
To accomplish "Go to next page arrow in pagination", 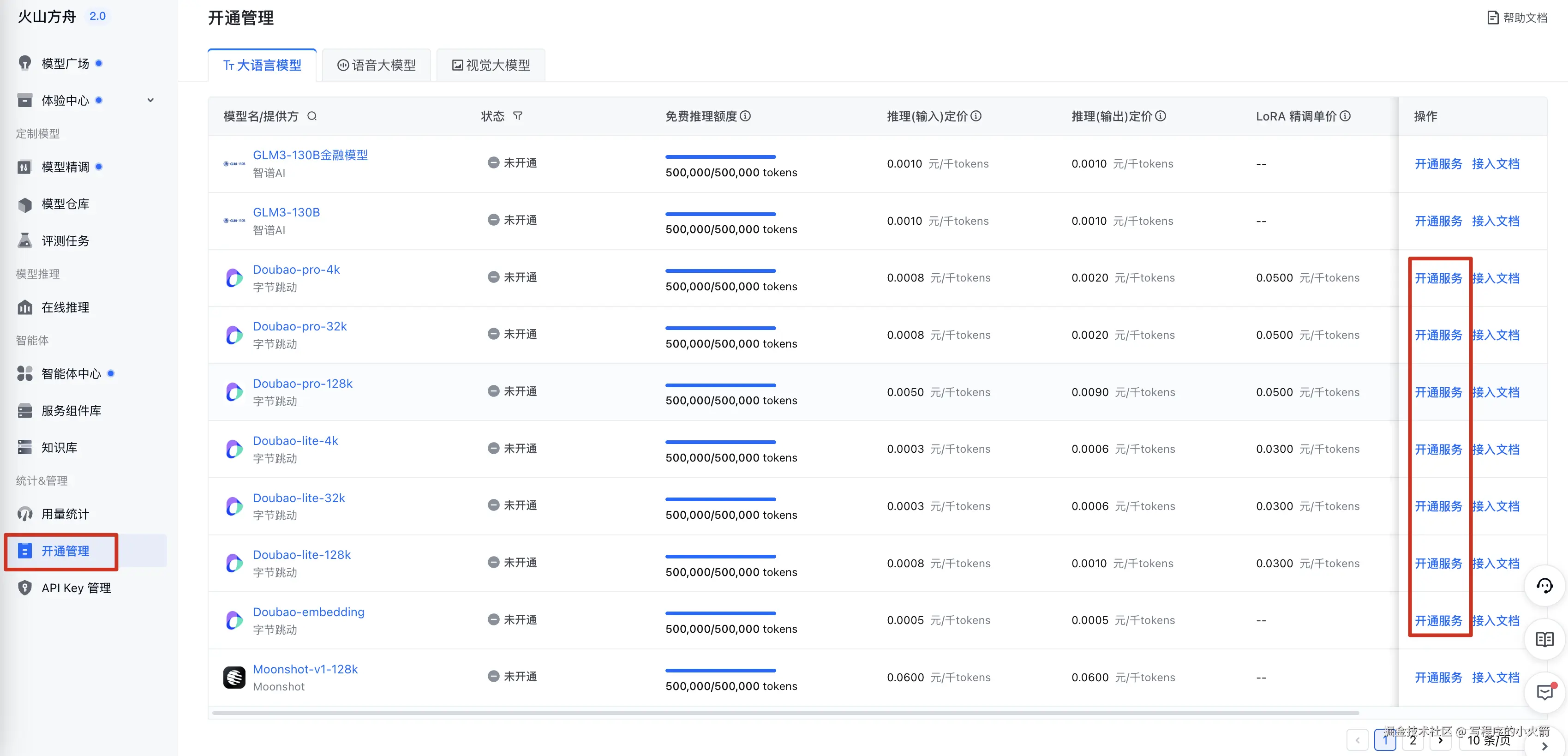I will (x=1440, y=740).
